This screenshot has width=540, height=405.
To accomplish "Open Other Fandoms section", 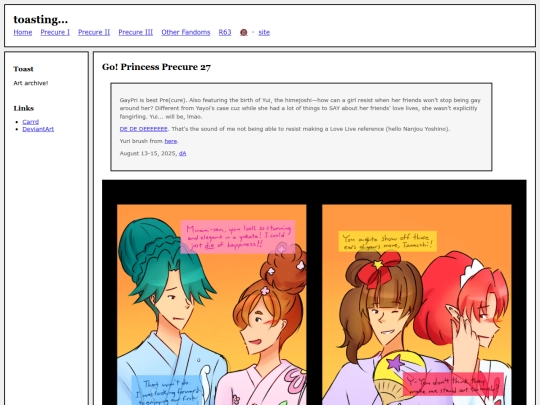I will click(x=186, y=32).
